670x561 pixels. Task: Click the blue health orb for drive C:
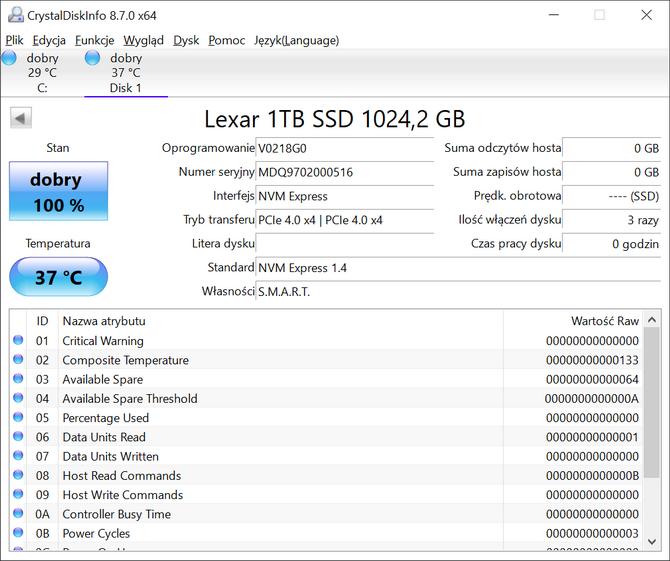(x=9, y=58)
